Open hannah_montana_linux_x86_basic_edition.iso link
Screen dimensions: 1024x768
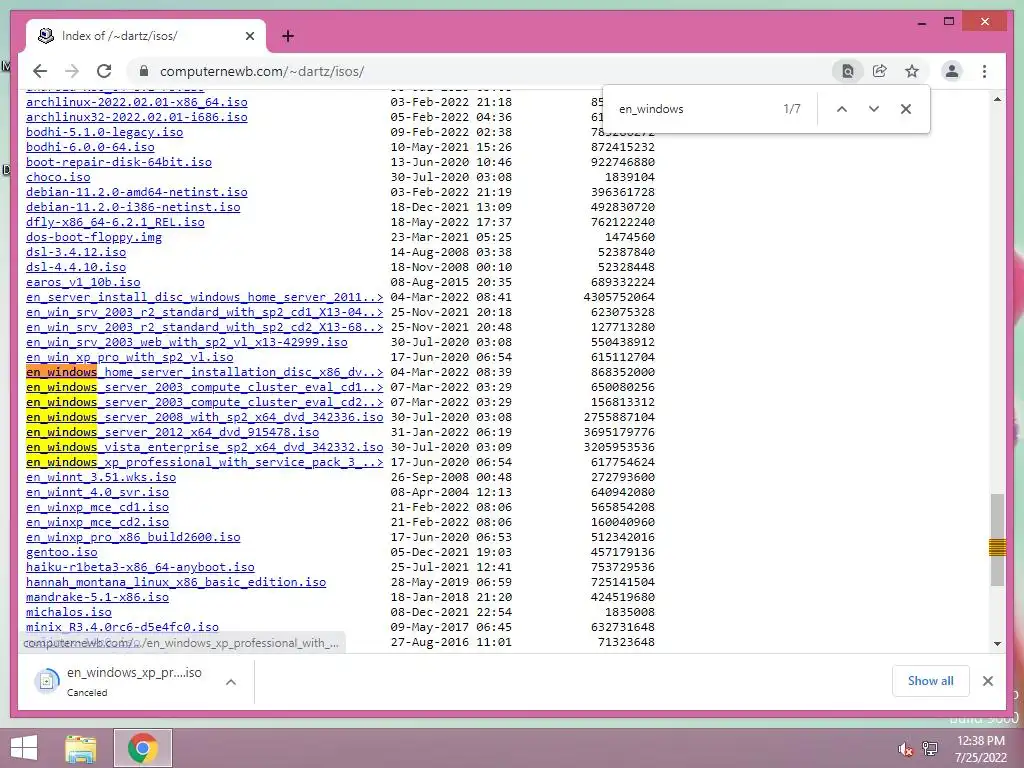click(176, 583)
